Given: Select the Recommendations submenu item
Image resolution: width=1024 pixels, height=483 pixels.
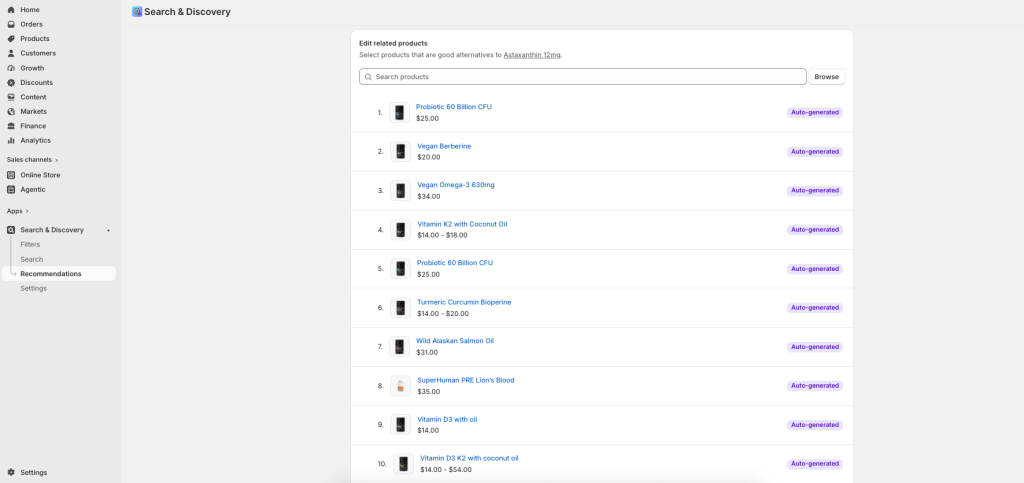Looking at the screenshot, I should 59,273.
